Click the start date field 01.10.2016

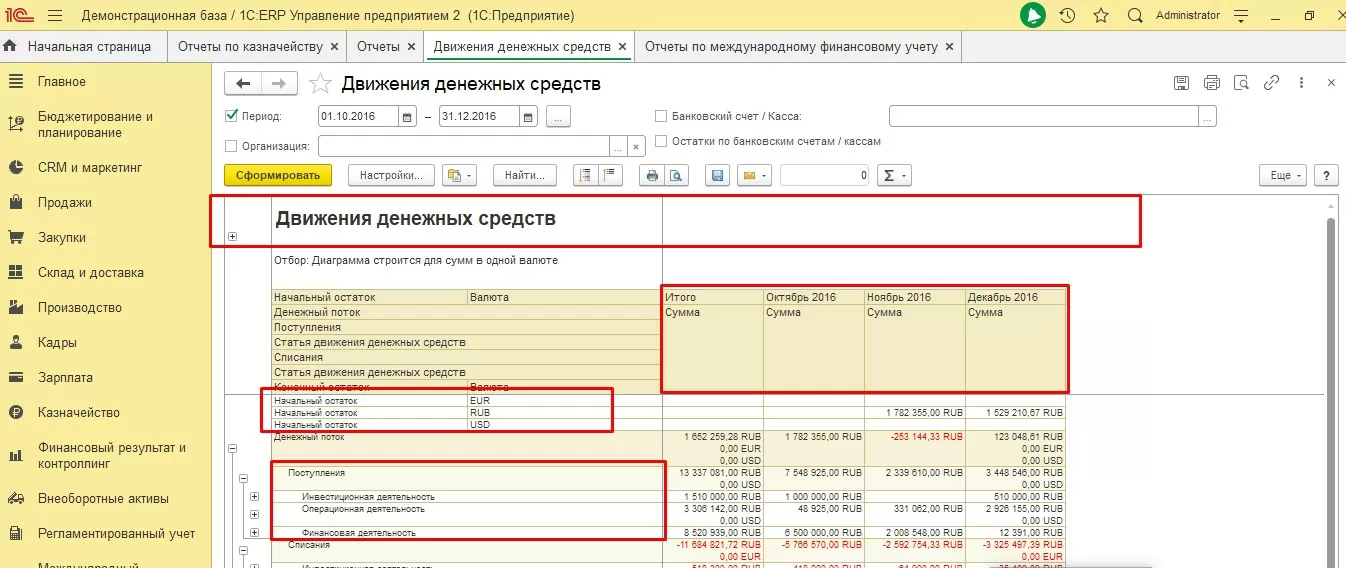[358, 117]
